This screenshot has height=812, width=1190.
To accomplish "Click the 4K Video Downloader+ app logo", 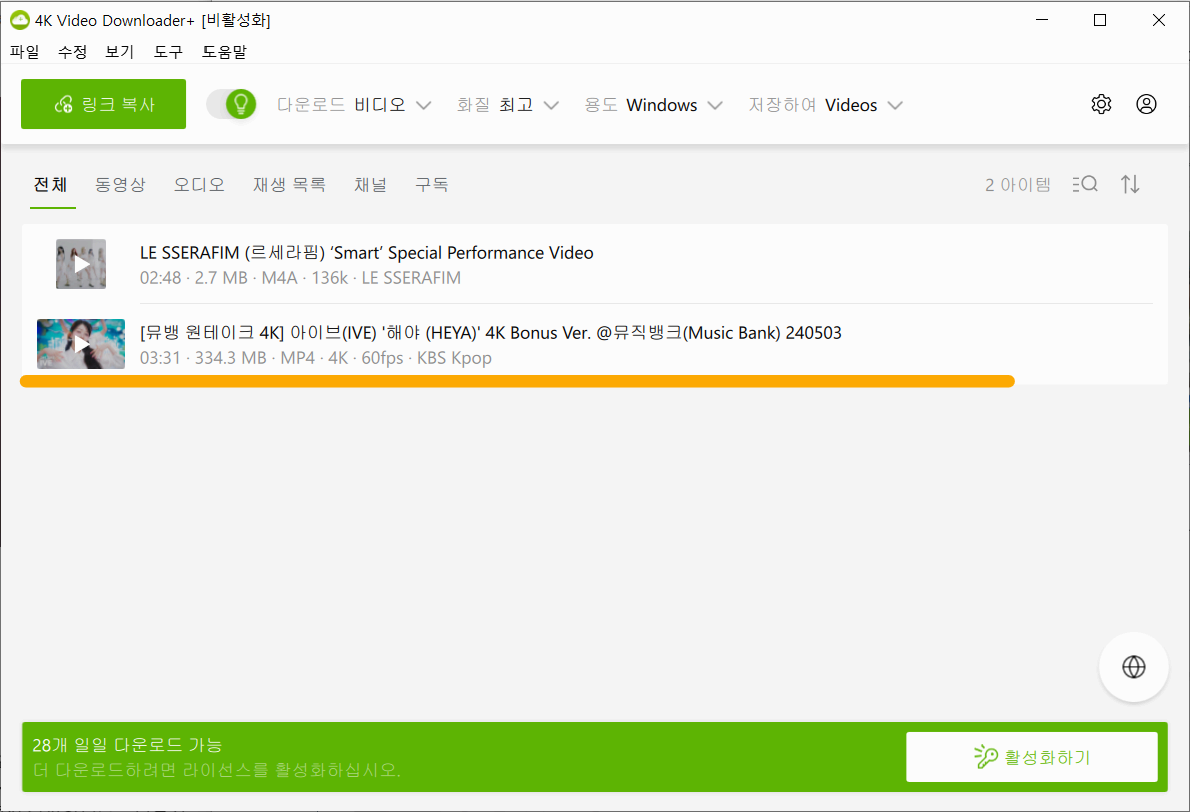I will pos(20,20).
